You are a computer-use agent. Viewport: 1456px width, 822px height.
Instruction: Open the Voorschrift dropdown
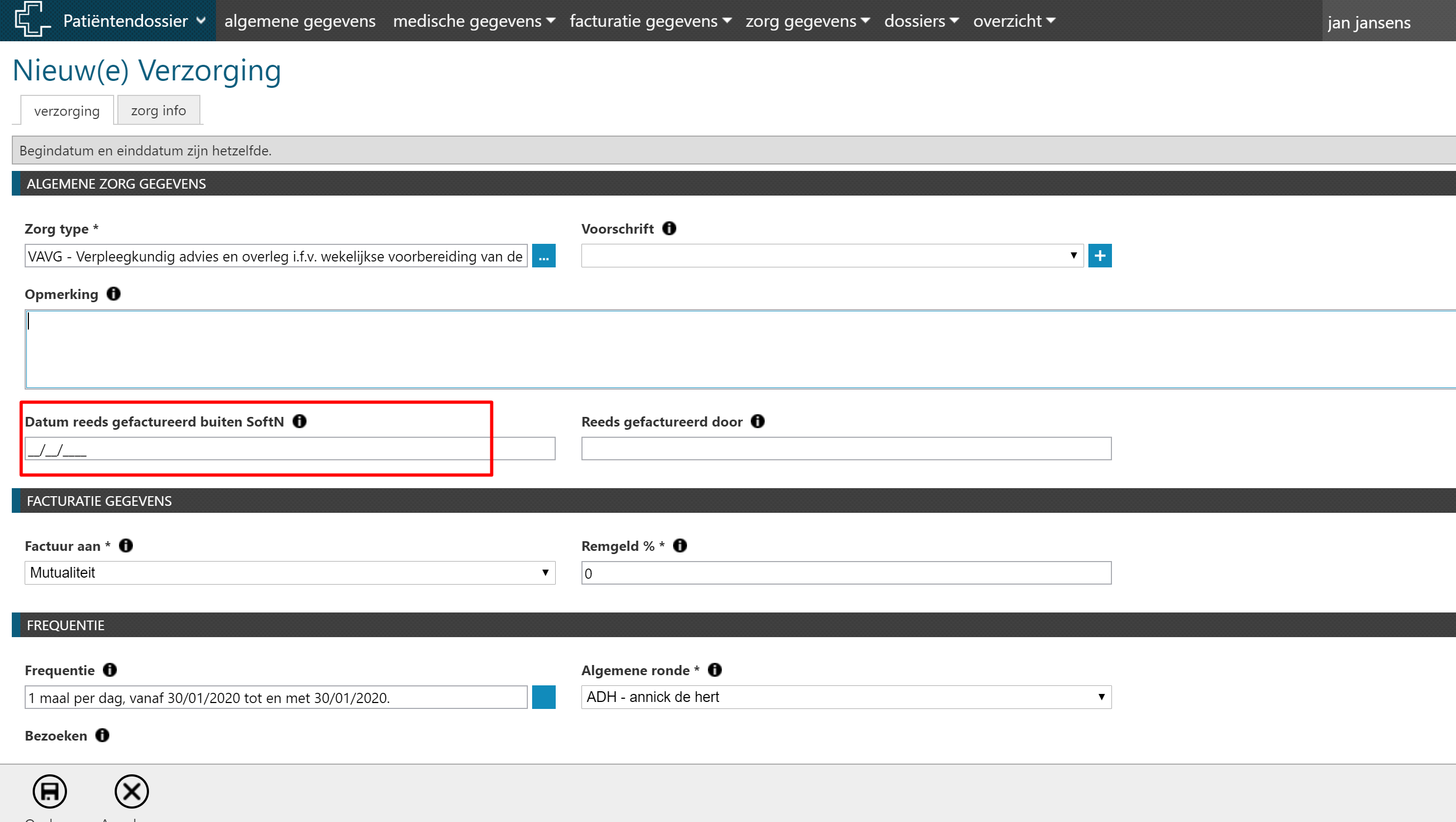point(832,256)
